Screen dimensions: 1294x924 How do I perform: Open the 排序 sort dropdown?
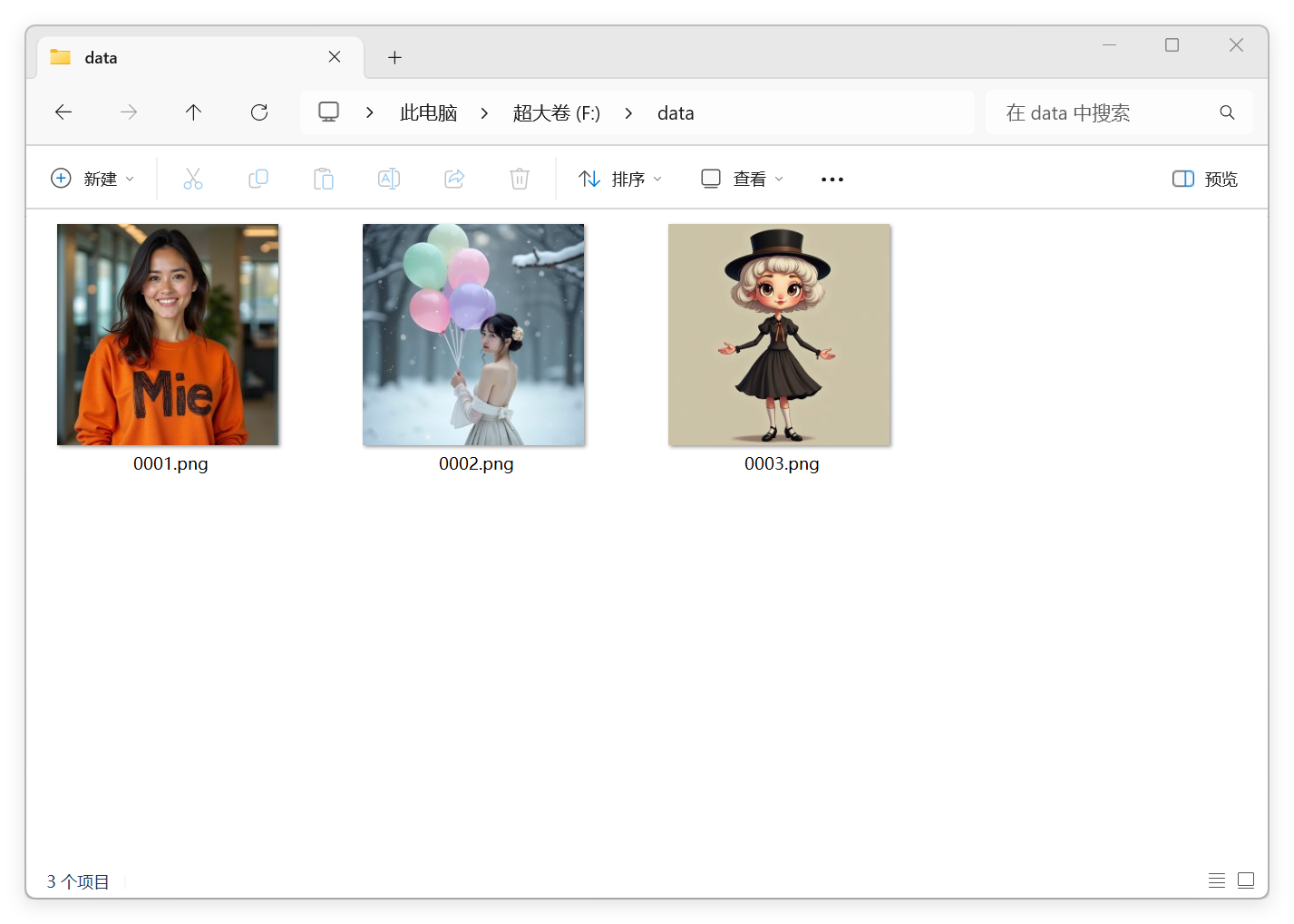coord(620,179)
